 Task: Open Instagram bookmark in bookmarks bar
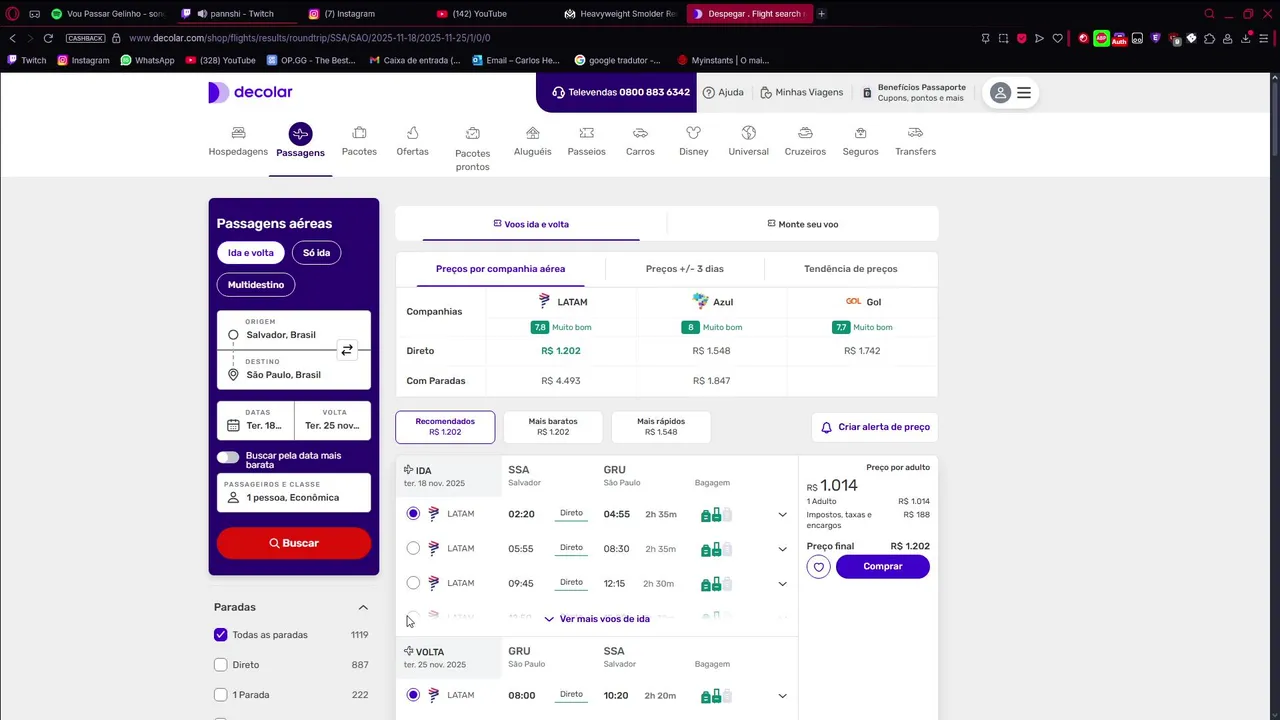click(83, 60)
